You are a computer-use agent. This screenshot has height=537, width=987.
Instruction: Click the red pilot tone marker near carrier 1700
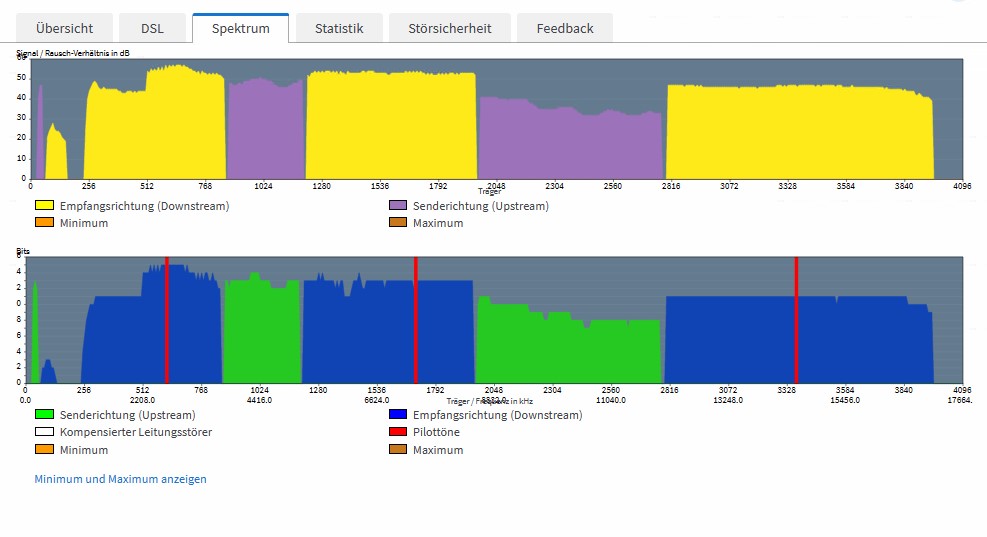click(416, 320)
